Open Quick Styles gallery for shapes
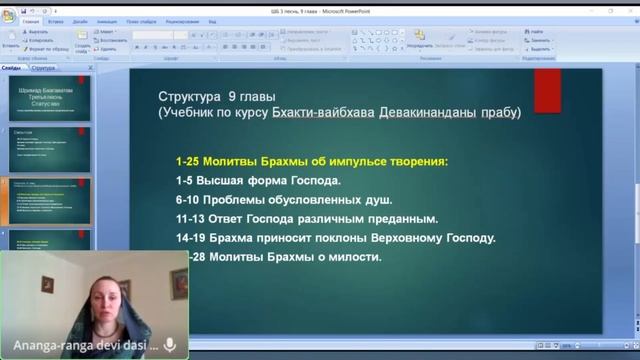The image size is (640, 360). click(x=450, y=41)
